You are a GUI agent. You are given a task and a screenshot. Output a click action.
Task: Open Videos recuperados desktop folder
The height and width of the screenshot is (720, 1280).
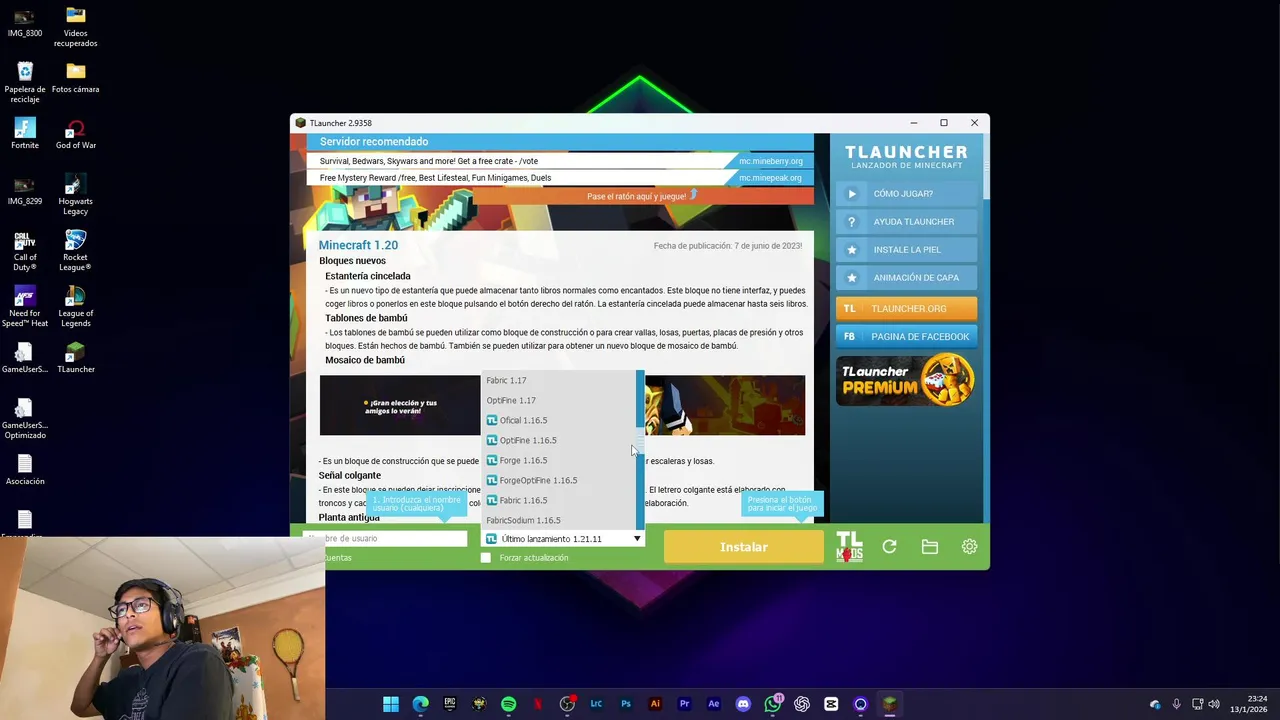coord(76,25)
